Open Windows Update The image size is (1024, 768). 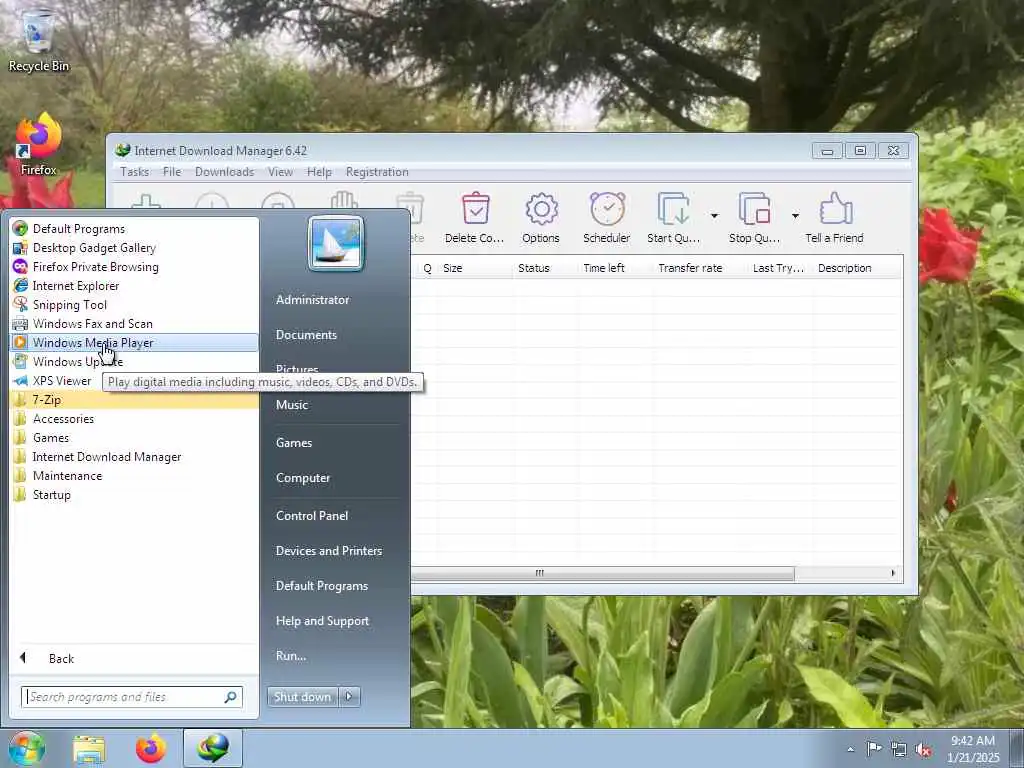coord(134,361)
